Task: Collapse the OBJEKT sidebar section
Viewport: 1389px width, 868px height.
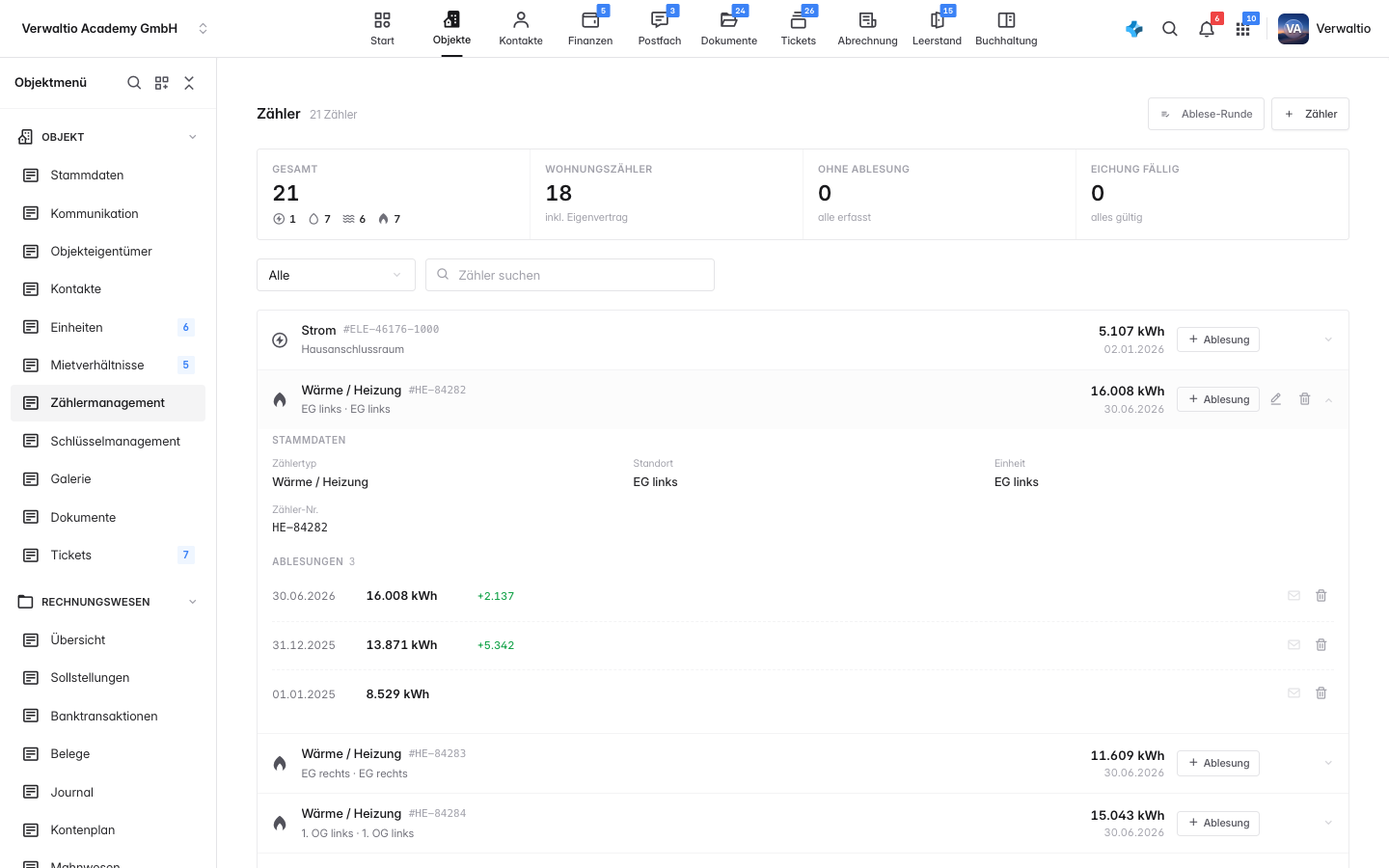Action: tap(193, 137)
